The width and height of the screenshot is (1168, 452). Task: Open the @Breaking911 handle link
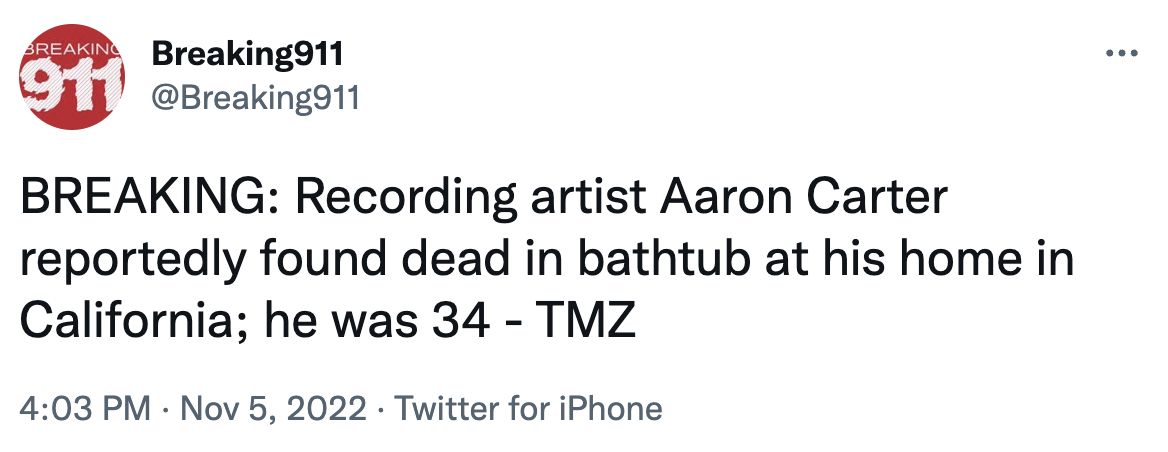(256, 97)
